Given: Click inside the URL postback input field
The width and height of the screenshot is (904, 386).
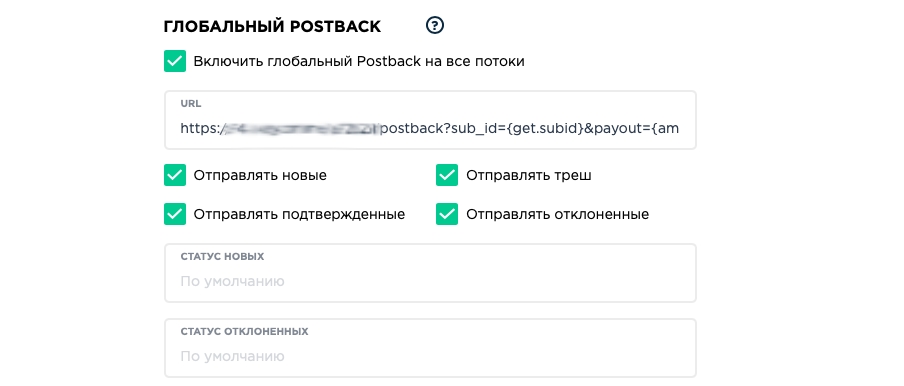Looking at the screenshot, I should [430, 120].
